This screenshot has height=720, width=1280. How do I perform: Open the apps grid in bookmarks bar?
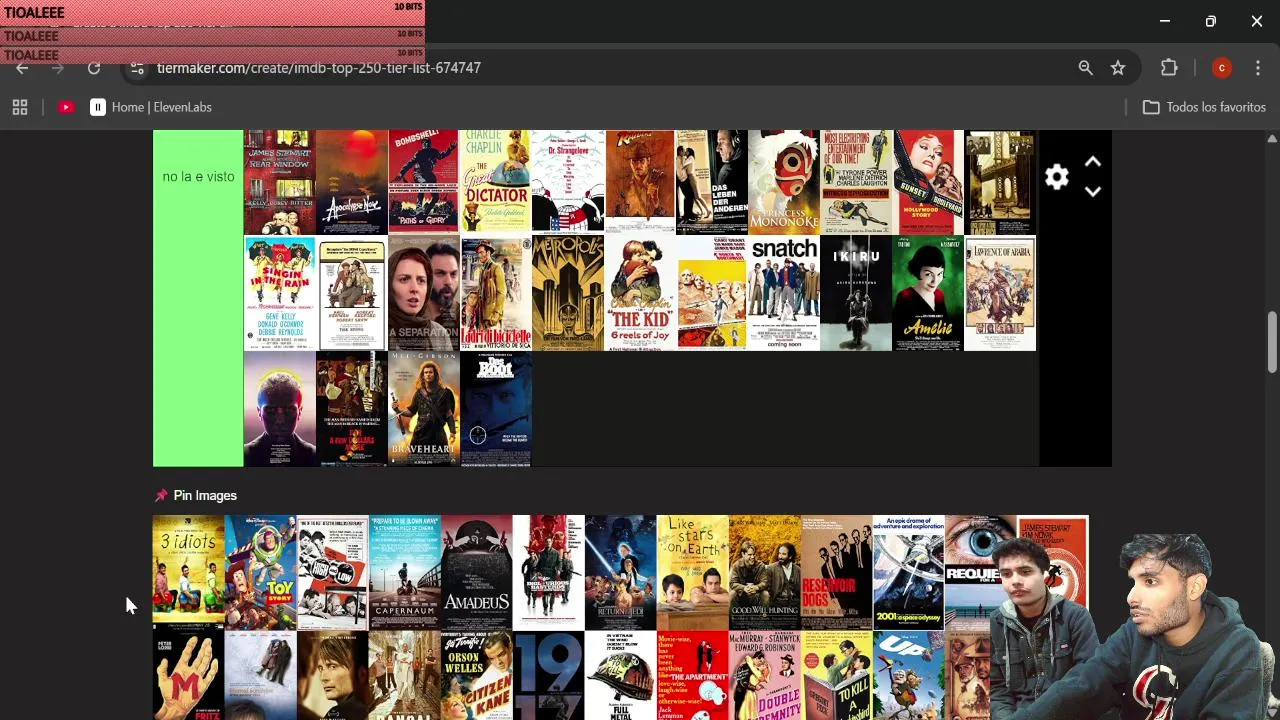[20, 107]
